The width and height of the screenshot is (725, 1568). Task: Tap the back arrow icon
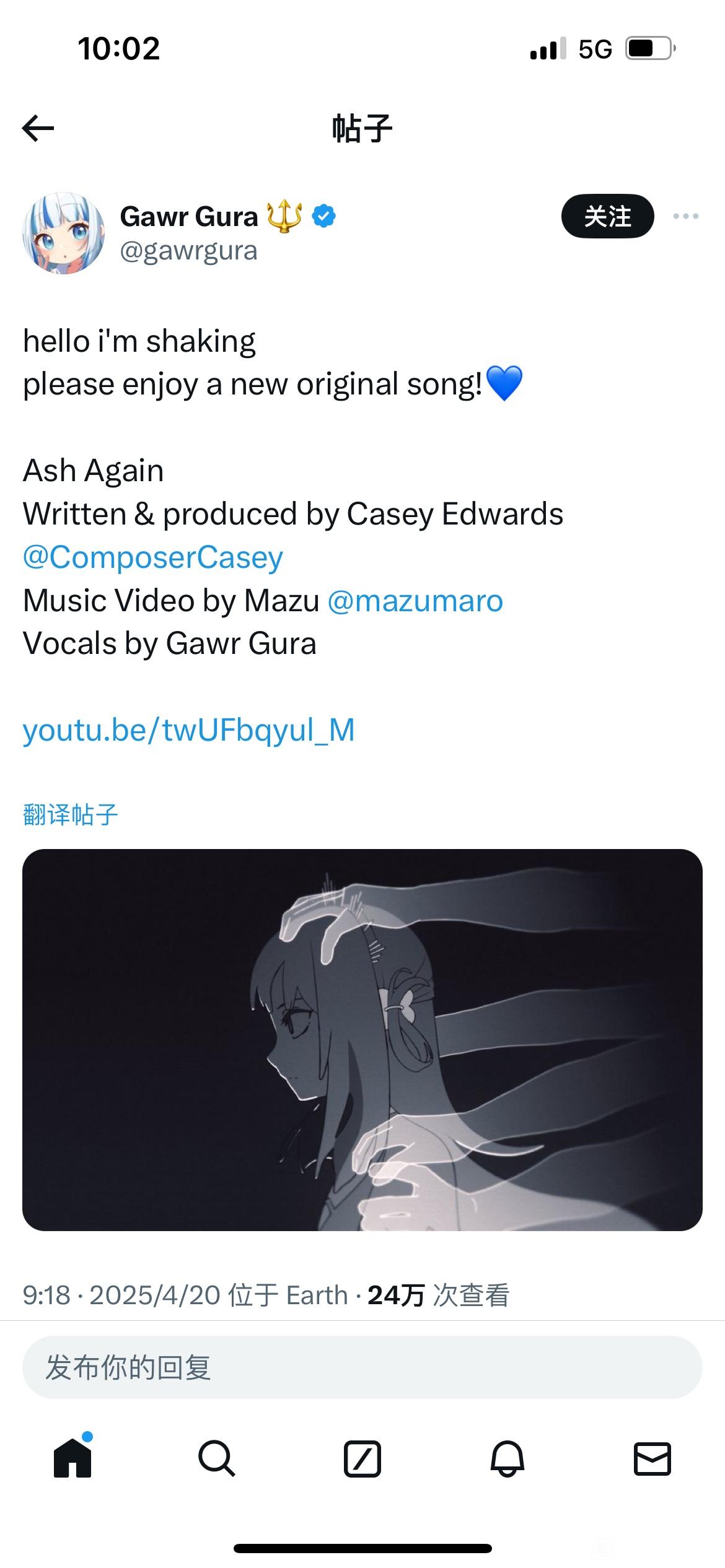click(x=38, y=129)
